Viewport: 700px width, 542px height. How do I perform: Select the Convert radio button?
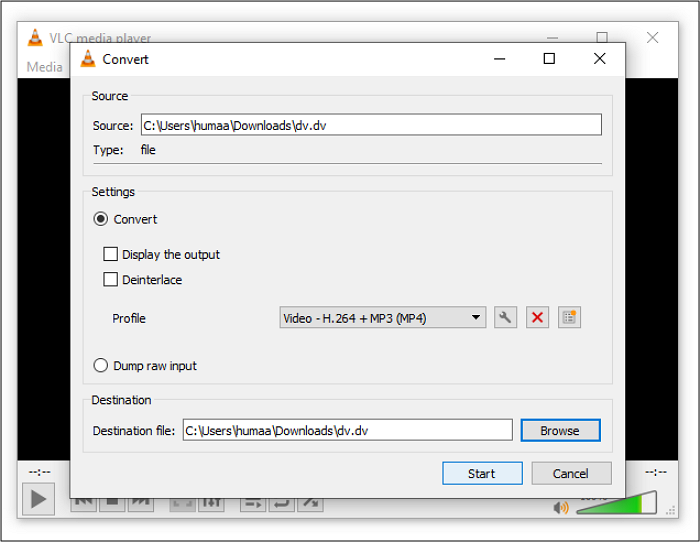[101, 219]
